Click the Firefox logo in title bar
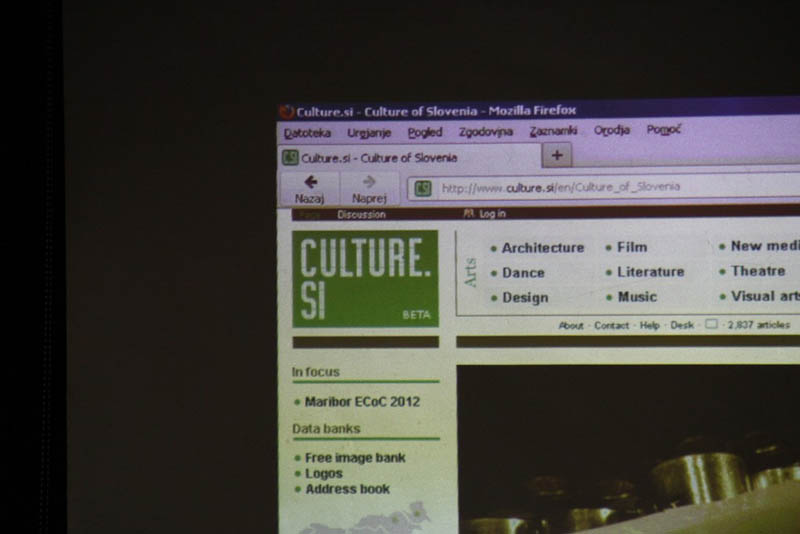Image resolution: width=800 pixels, height=534 pixels. click(287, 112)
